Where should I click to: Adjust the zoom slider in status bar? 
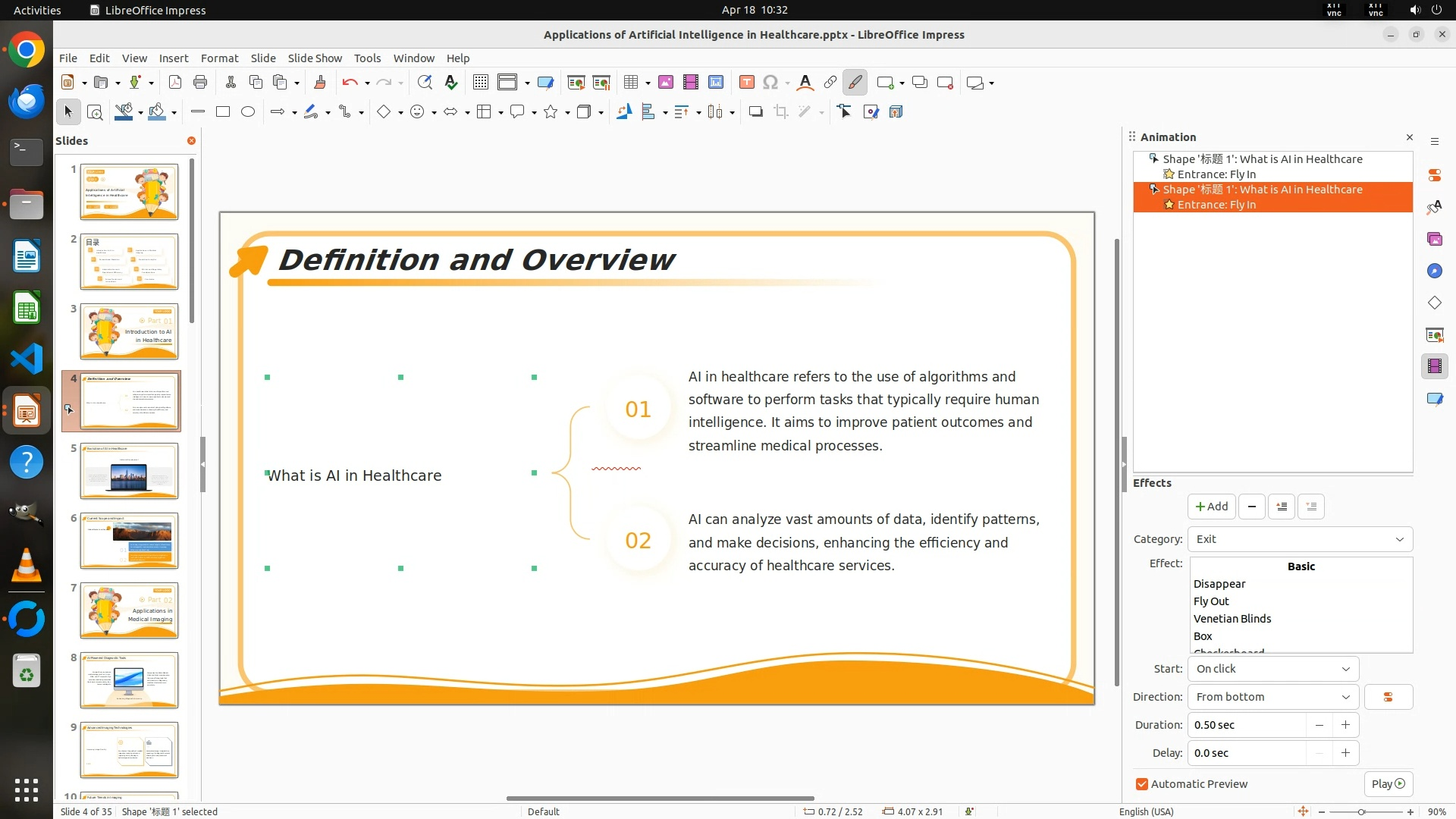(1362, 811)
